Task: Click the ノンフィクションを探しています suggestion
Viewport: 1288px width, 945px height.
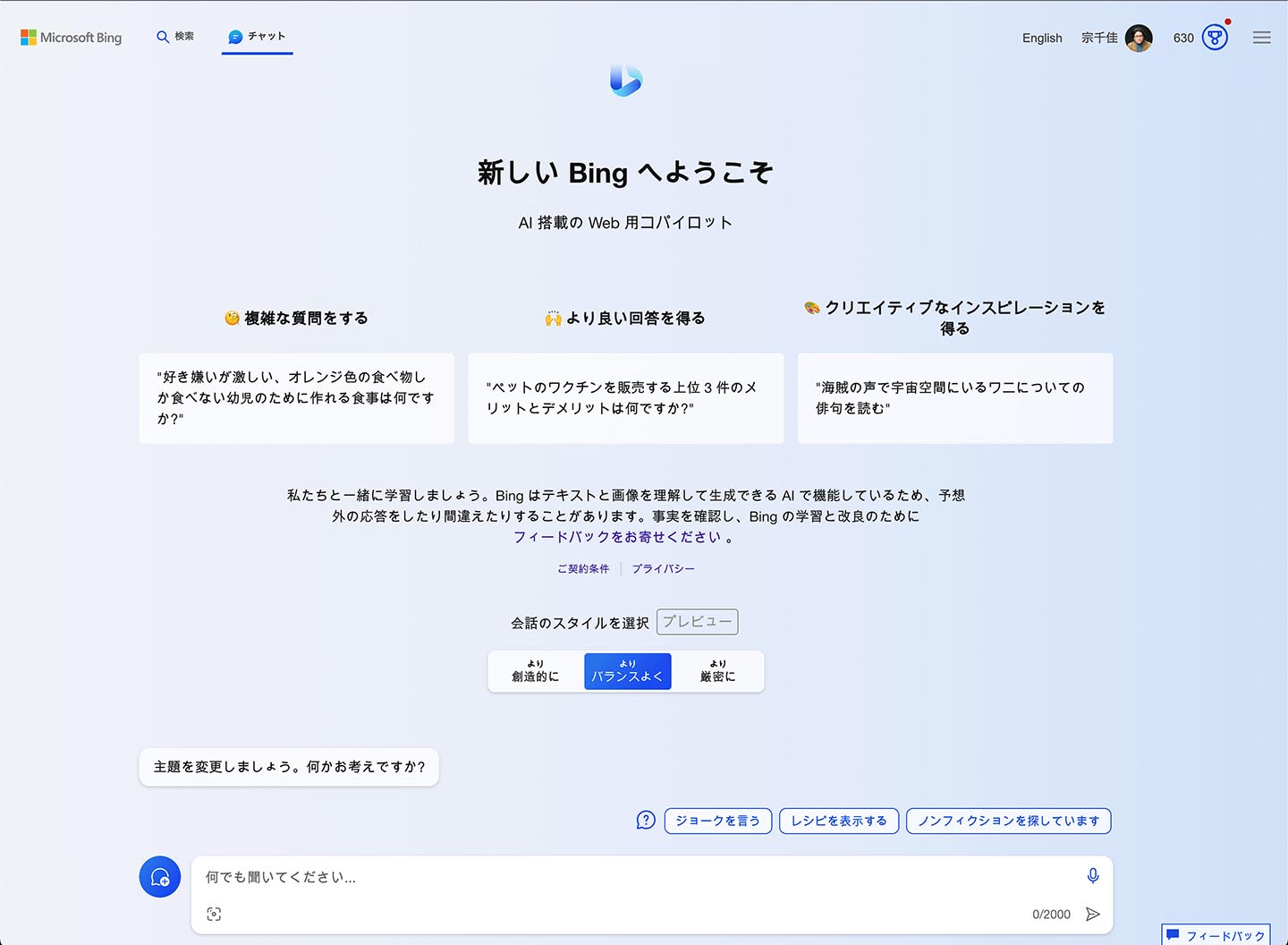Action: click(x=1009, y=821)
